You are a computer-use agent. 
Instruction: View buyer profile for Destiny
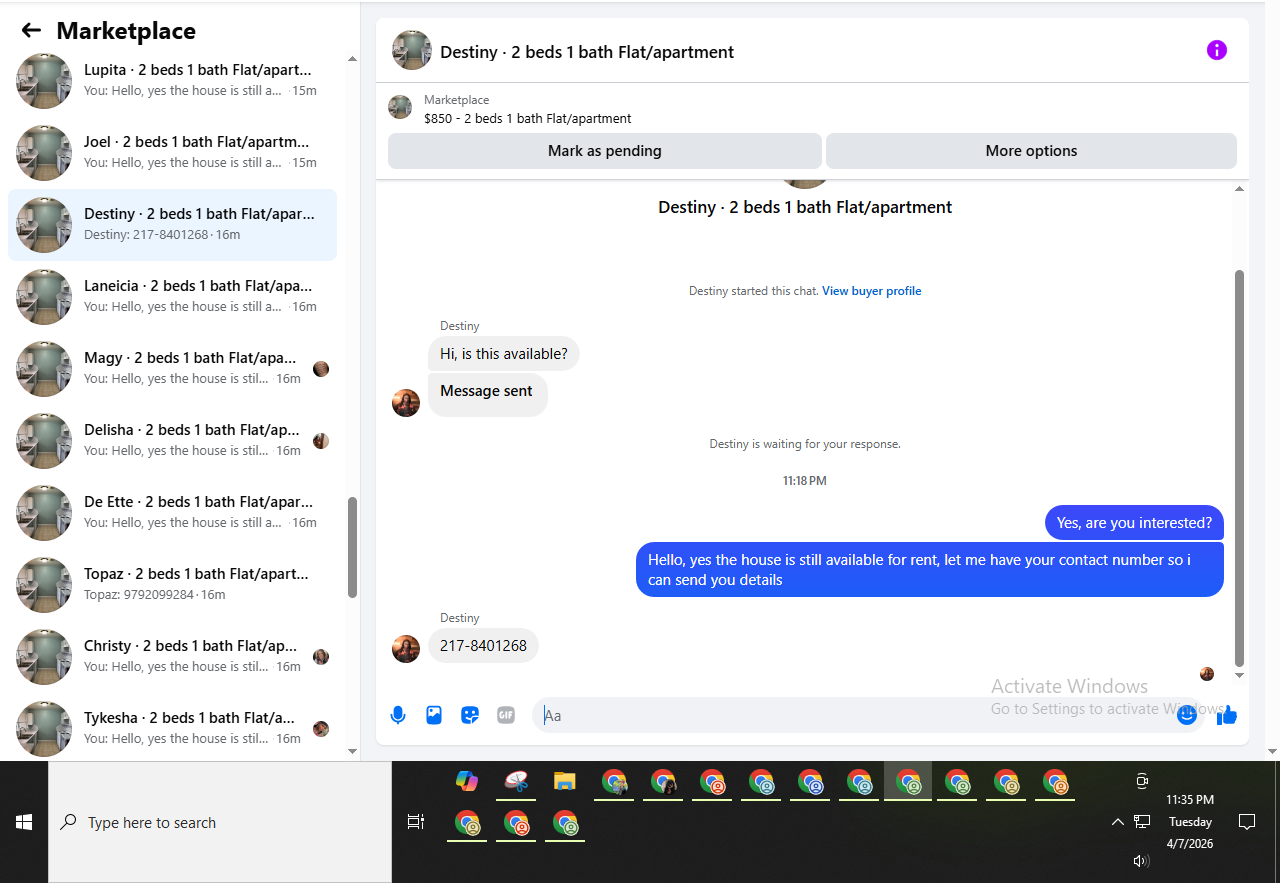click(872, 291)
